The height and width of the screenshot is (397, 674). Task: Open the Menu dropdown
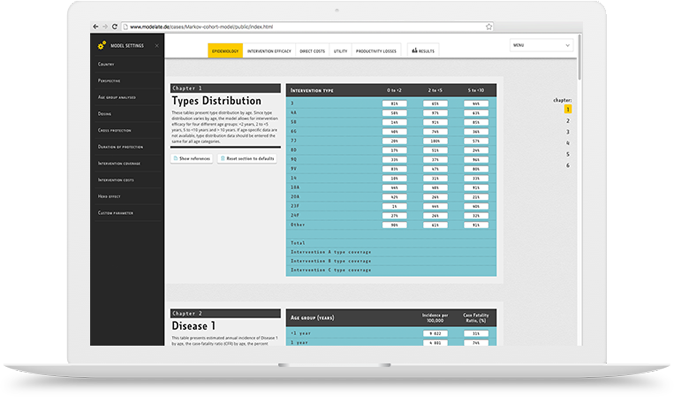coord(541,45)
